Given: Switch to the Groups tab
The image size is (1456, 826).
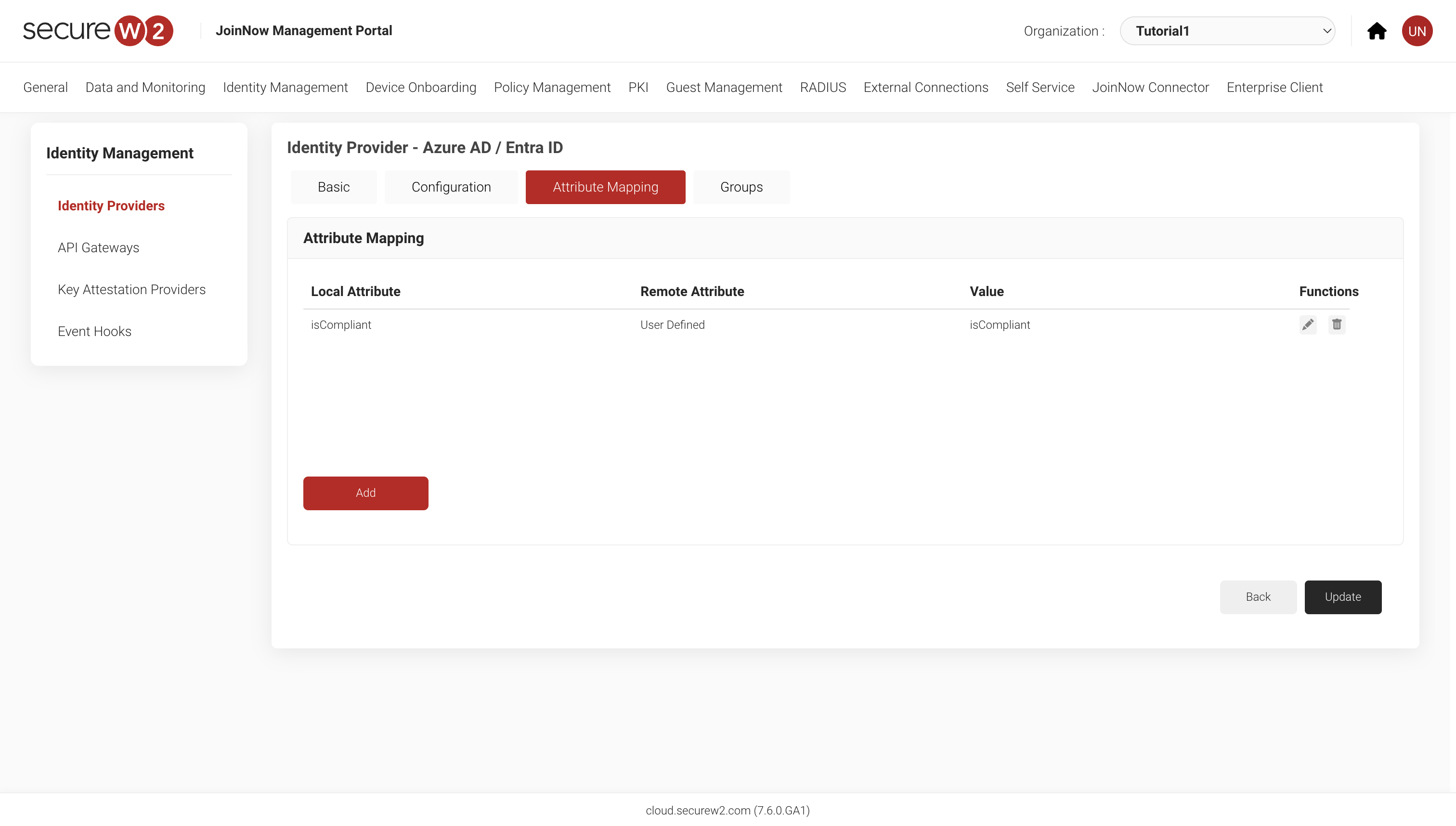Looking at the screenshot, I should [x=741, y=187].
